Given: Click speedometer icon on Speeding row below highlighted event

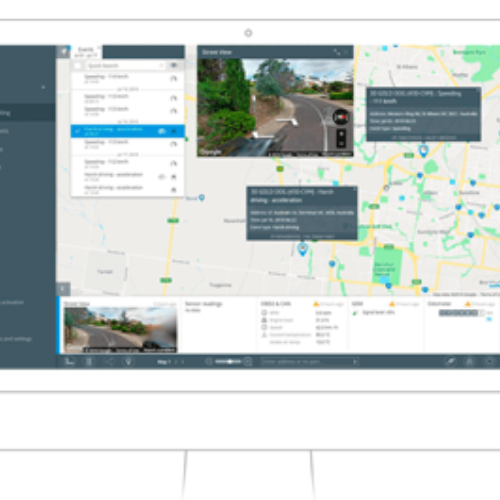Looking at the screenshot, I should pos(174,144).
